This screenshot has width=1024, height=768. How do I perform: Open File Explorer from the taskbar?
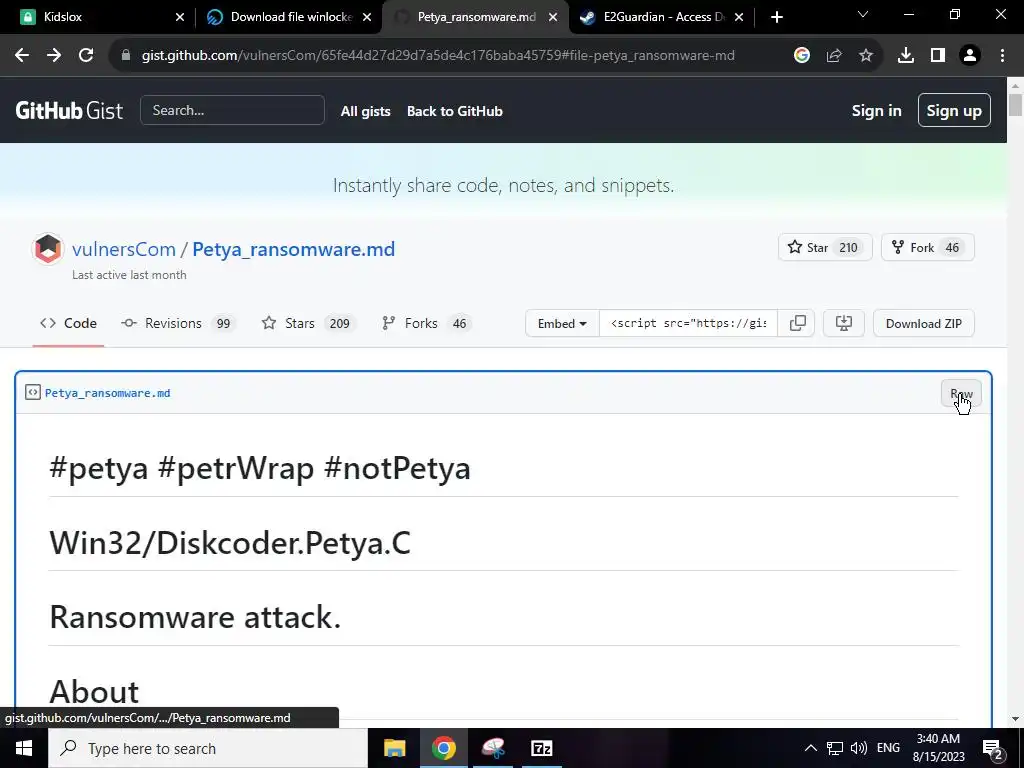click(395, 748)
